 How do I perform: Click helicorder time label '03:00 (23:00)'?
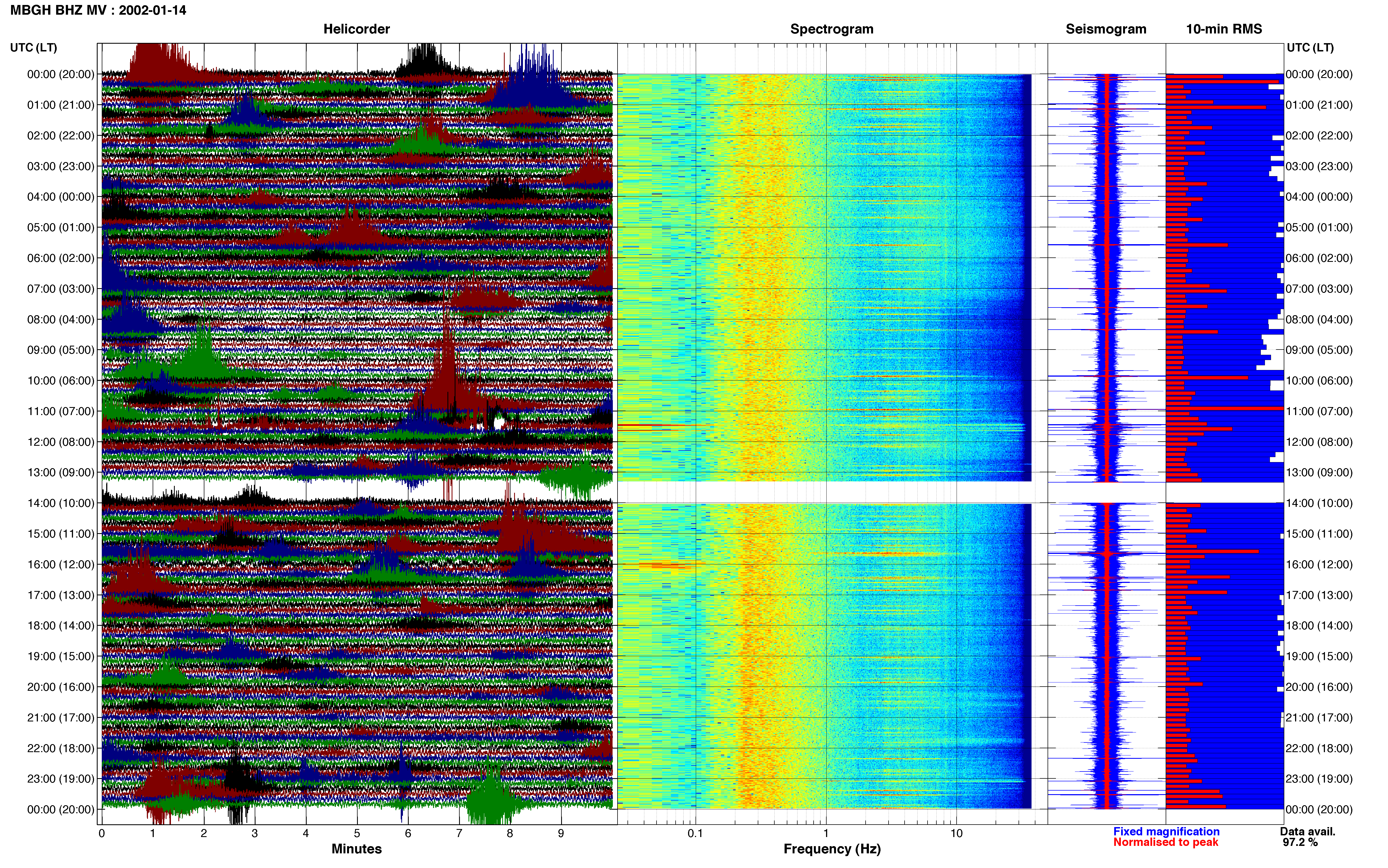point(61,166)
